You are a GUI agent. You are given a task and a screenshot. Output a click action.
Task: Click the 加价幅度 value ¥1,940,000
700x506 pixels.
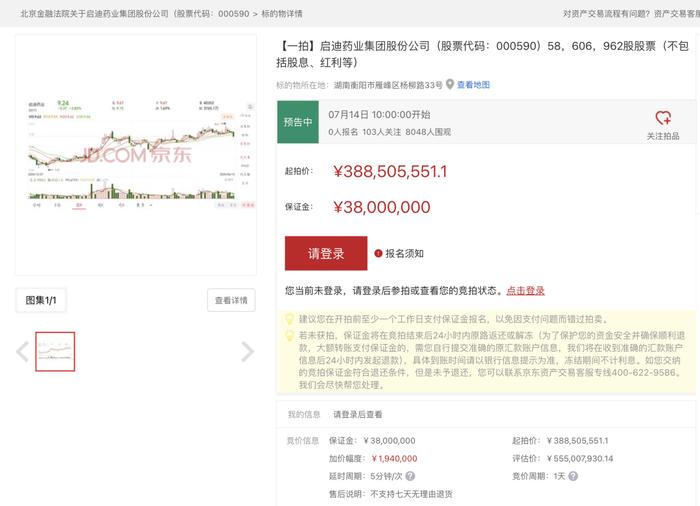(x=394, y=458)
